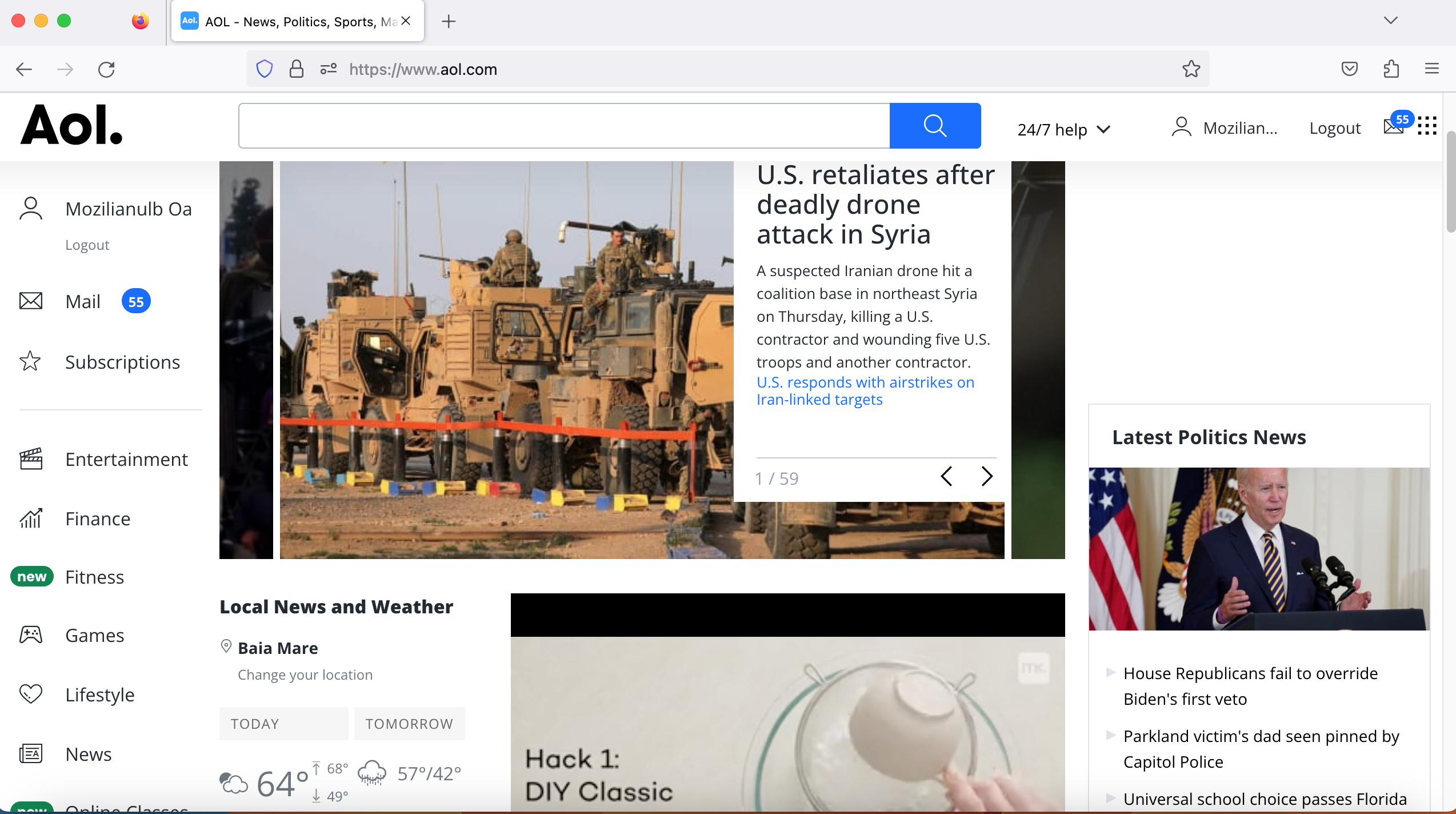
Task: Open Firefox tracking protection shield icon
Action: pyautogui.click(x=264, y=69)
